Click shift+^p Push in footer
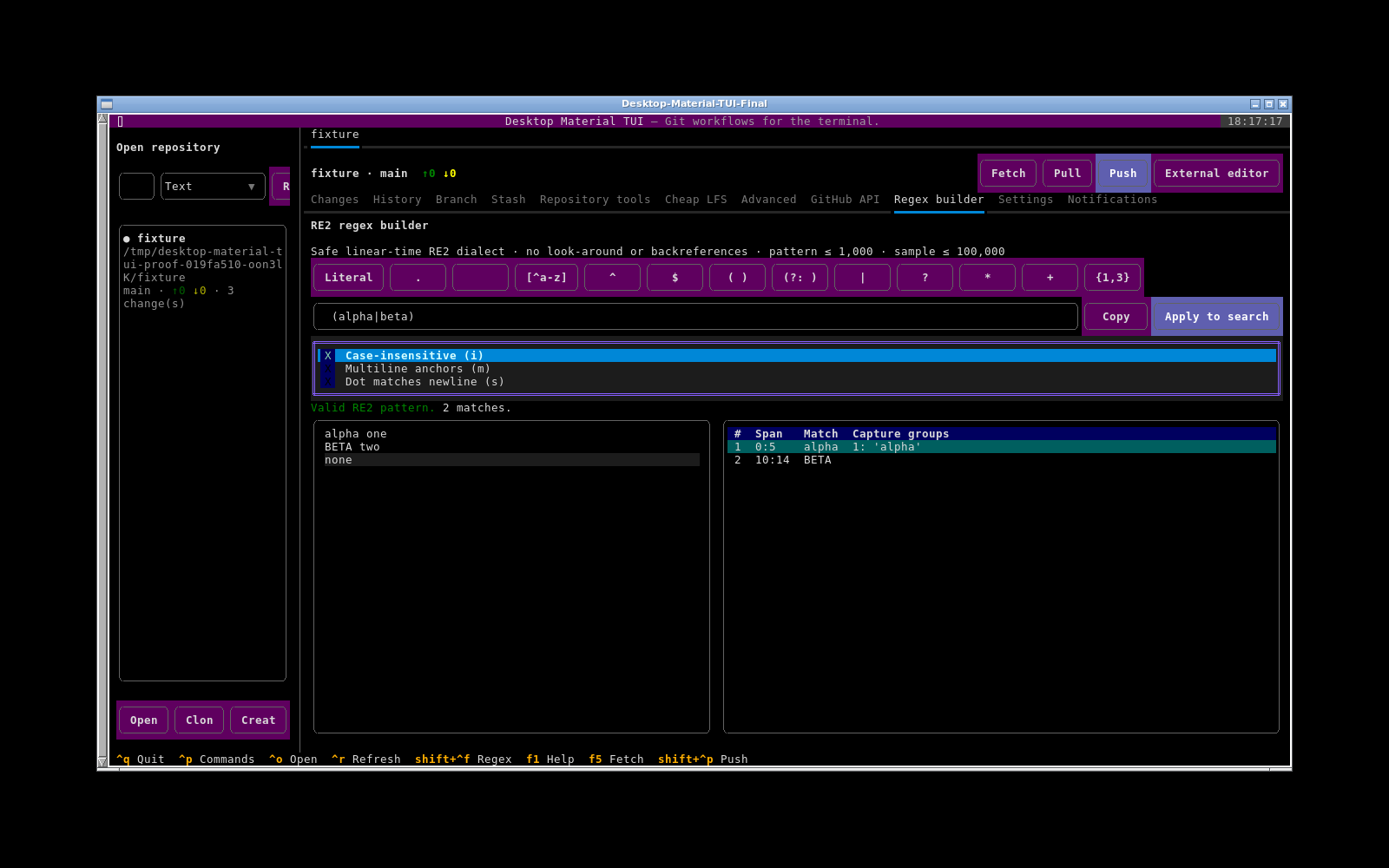1389x868 pixels. 702,759
